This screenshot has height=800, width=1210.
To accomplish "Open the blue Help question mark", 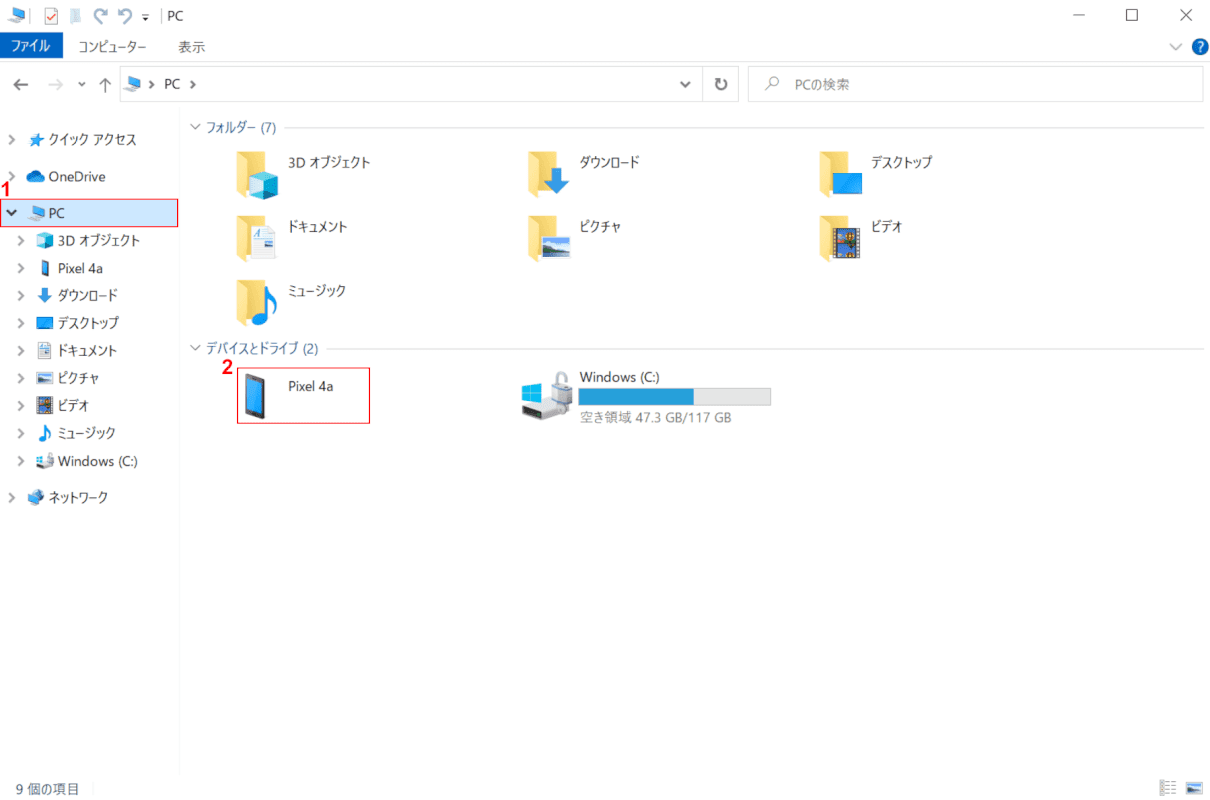I will 1200,46.
